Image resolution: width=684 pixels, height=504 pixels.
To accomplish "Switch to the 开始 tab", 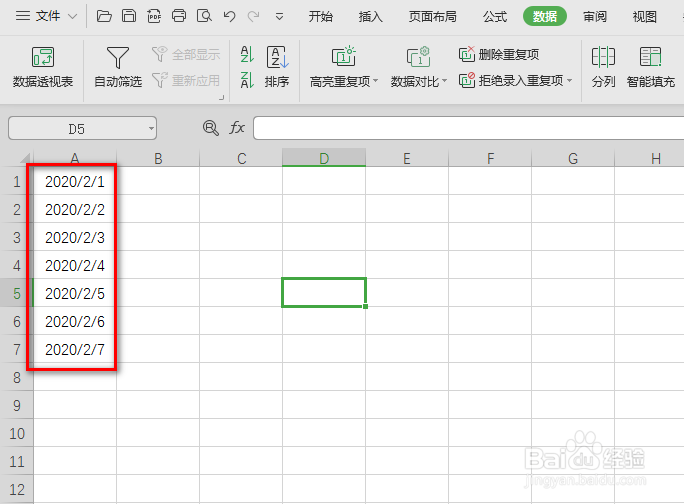I will pyautogui.click(x=321, y=17).
